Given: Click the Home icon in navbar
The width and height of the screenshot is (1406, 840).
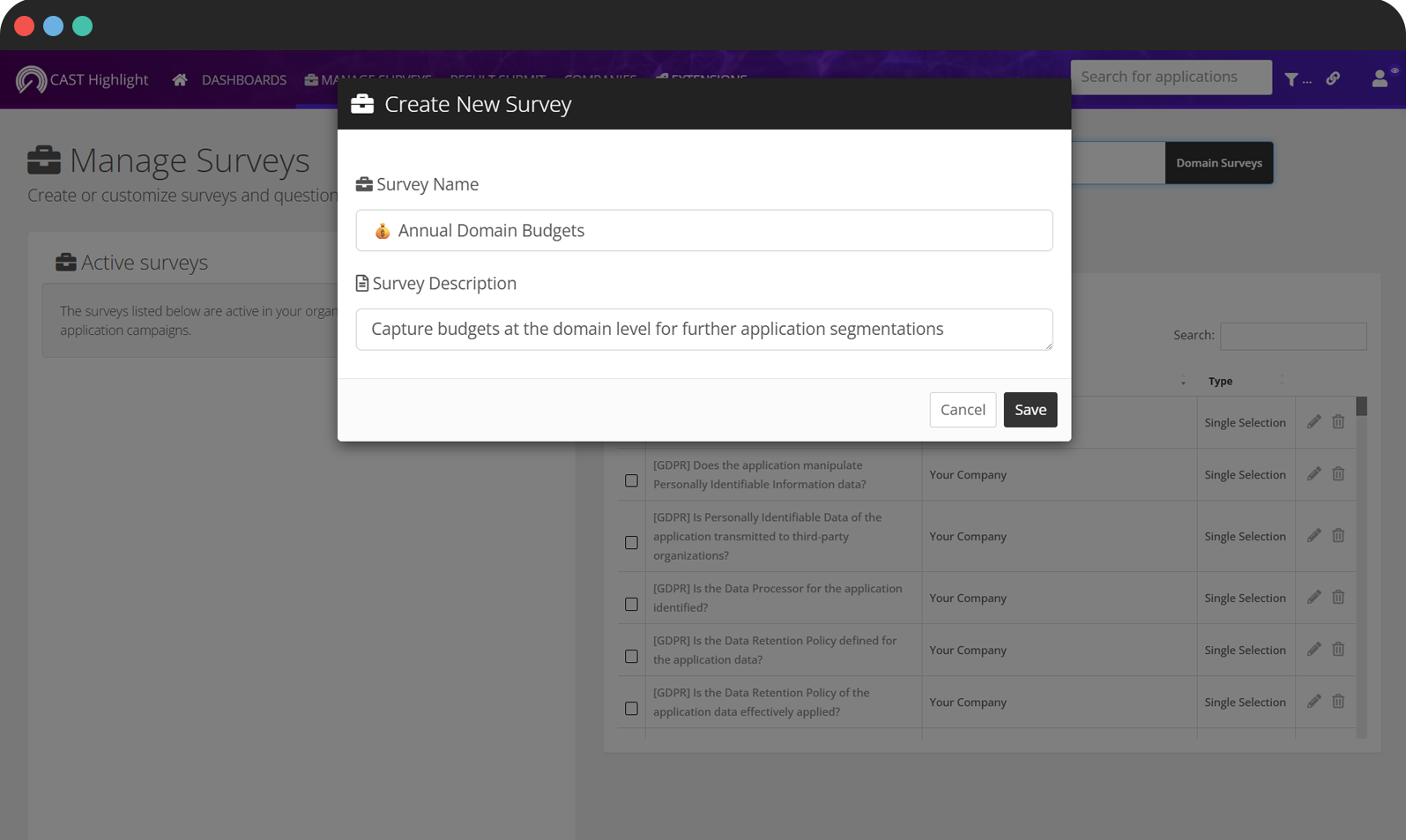Looking at the screenshot, I should click(x=180, y=80).
